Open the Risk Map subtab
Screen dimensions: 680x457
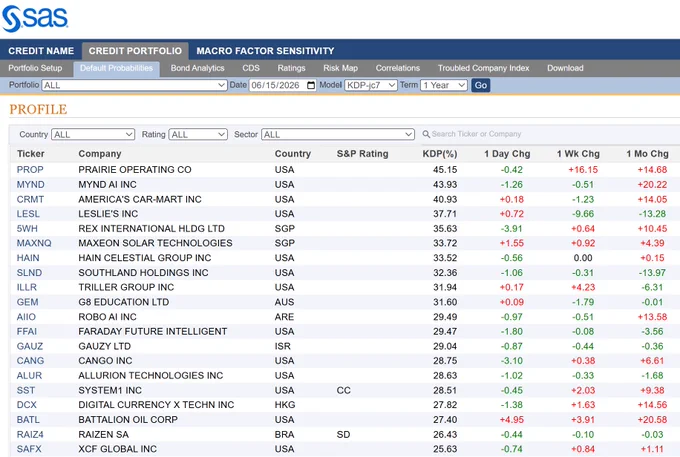340,69
